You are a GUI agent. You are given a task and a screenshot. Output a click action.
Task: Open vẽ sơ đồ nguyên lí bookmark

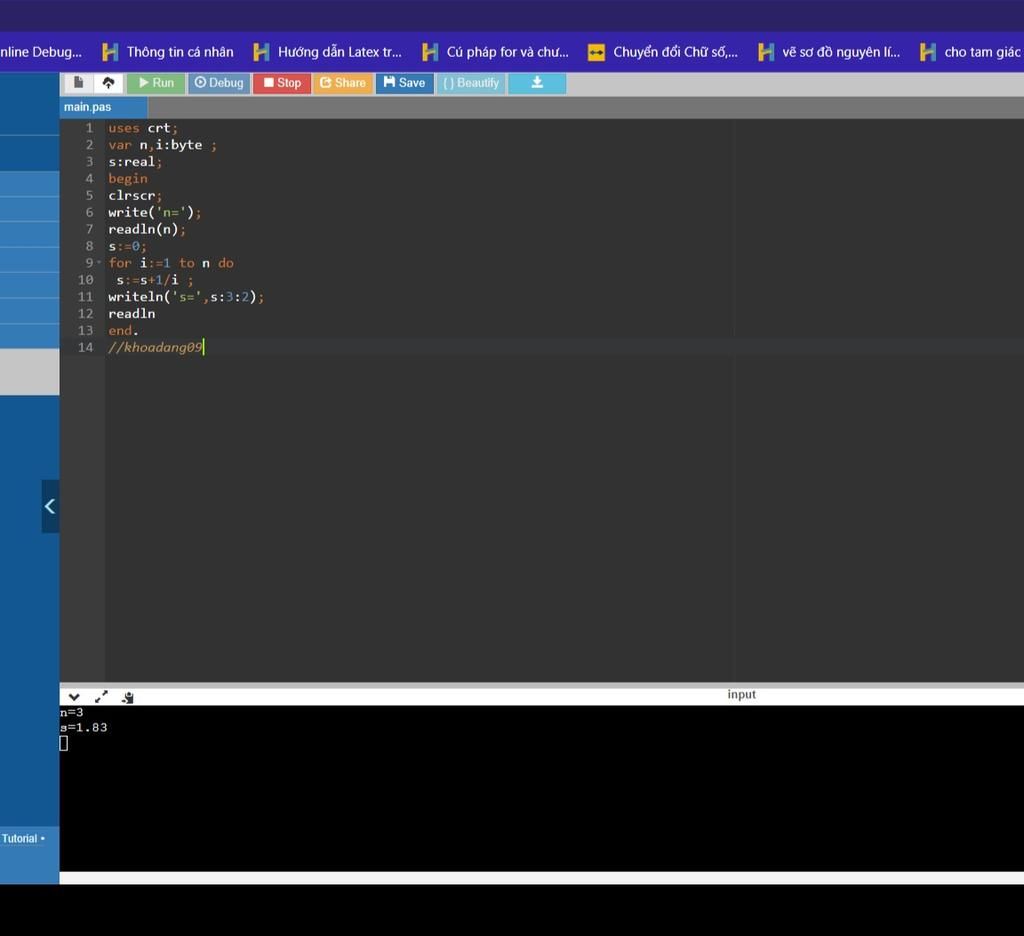pyautogui.click(x=829, y=52)
